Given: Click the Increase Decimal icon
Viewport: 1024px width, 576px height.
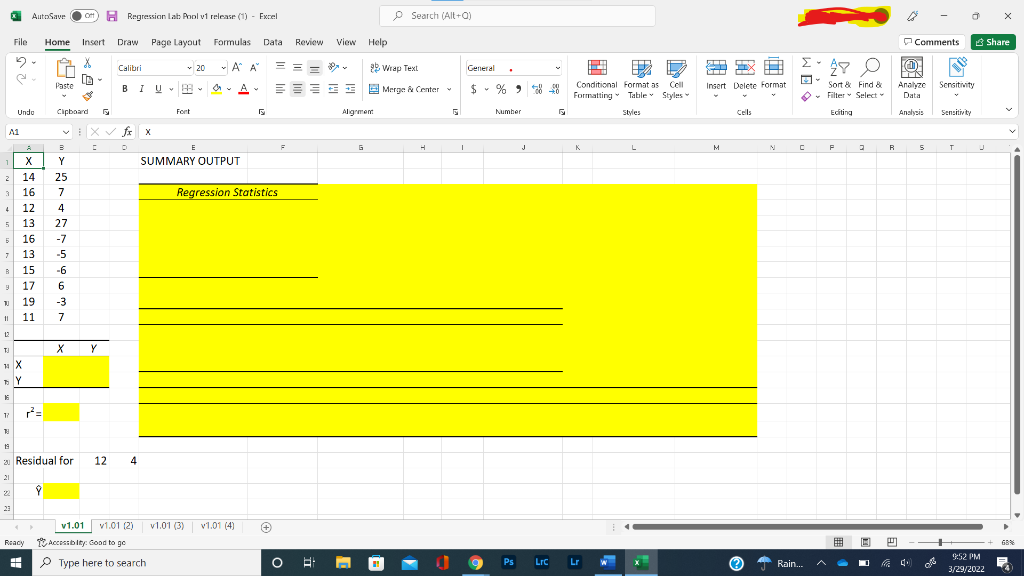Looking at the screenshot, I should click(537, 89).
